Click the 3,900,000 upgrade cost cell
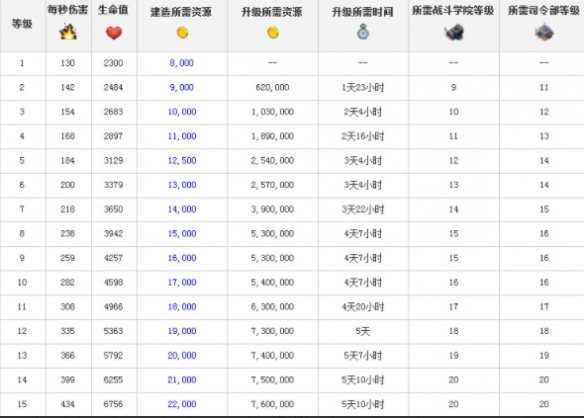584x418 pixels. [x=272, y=209]
